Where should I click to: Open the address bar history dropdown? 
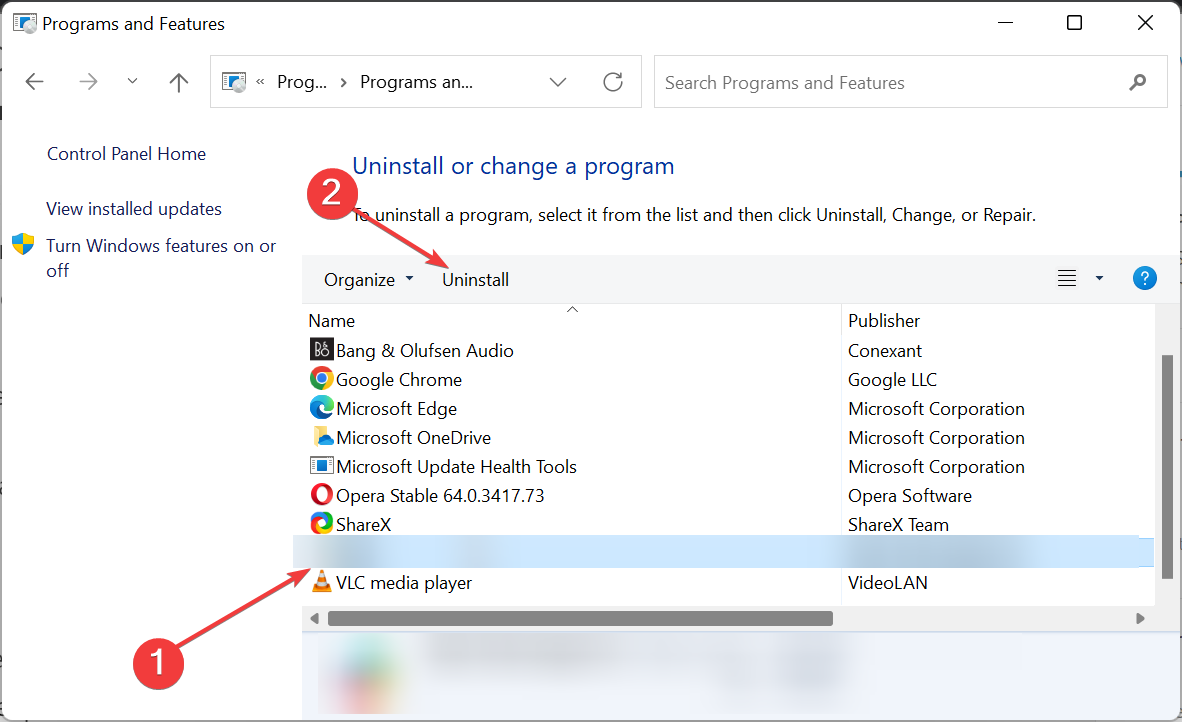[558, 82]
